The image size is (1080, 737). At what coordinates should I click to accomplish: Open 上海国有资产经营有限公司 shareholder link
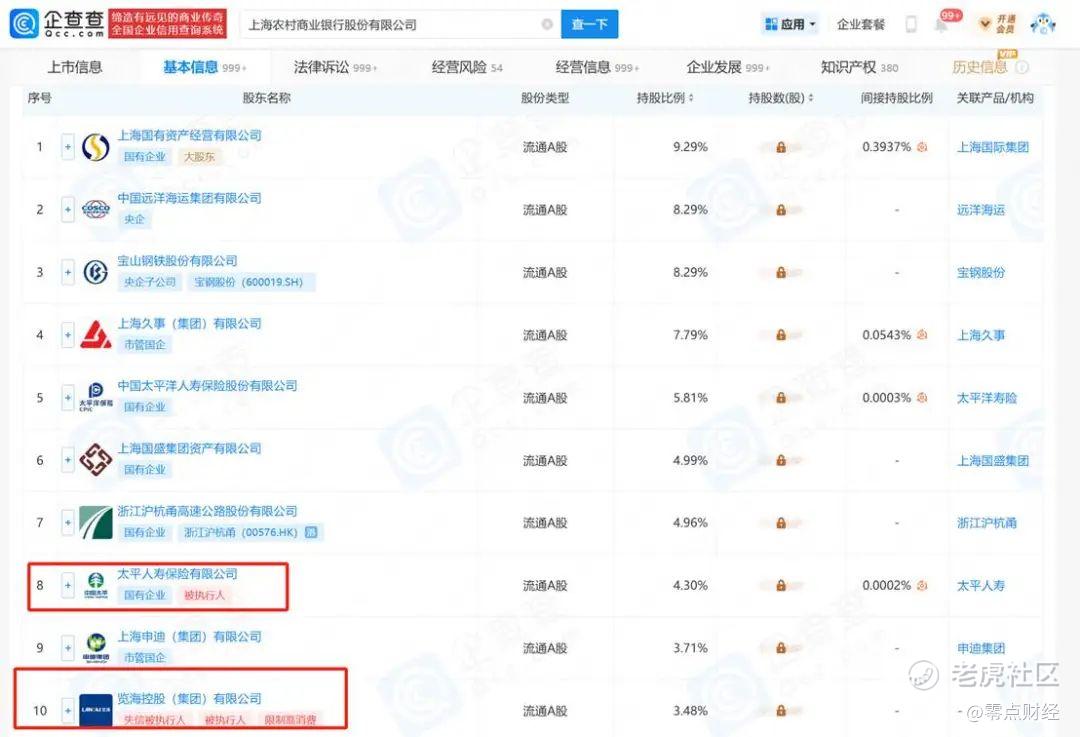(189, 136)
